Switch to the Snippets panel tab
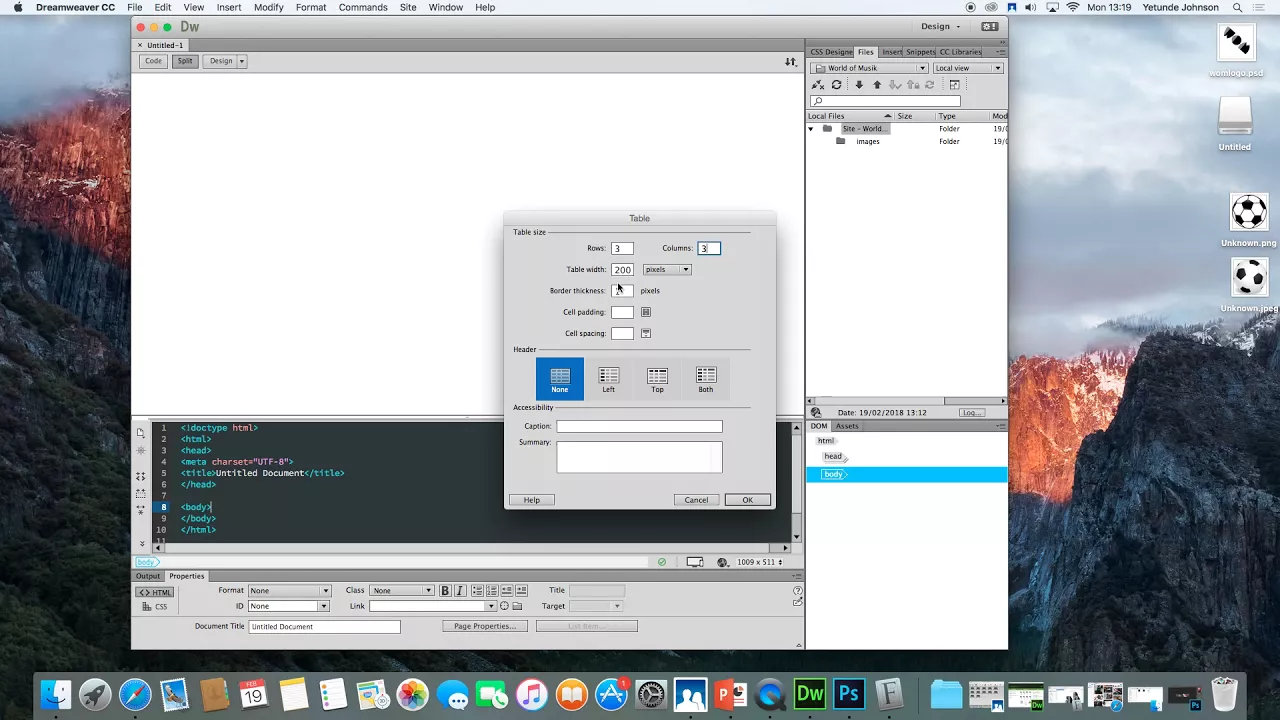 click(920, 52)
